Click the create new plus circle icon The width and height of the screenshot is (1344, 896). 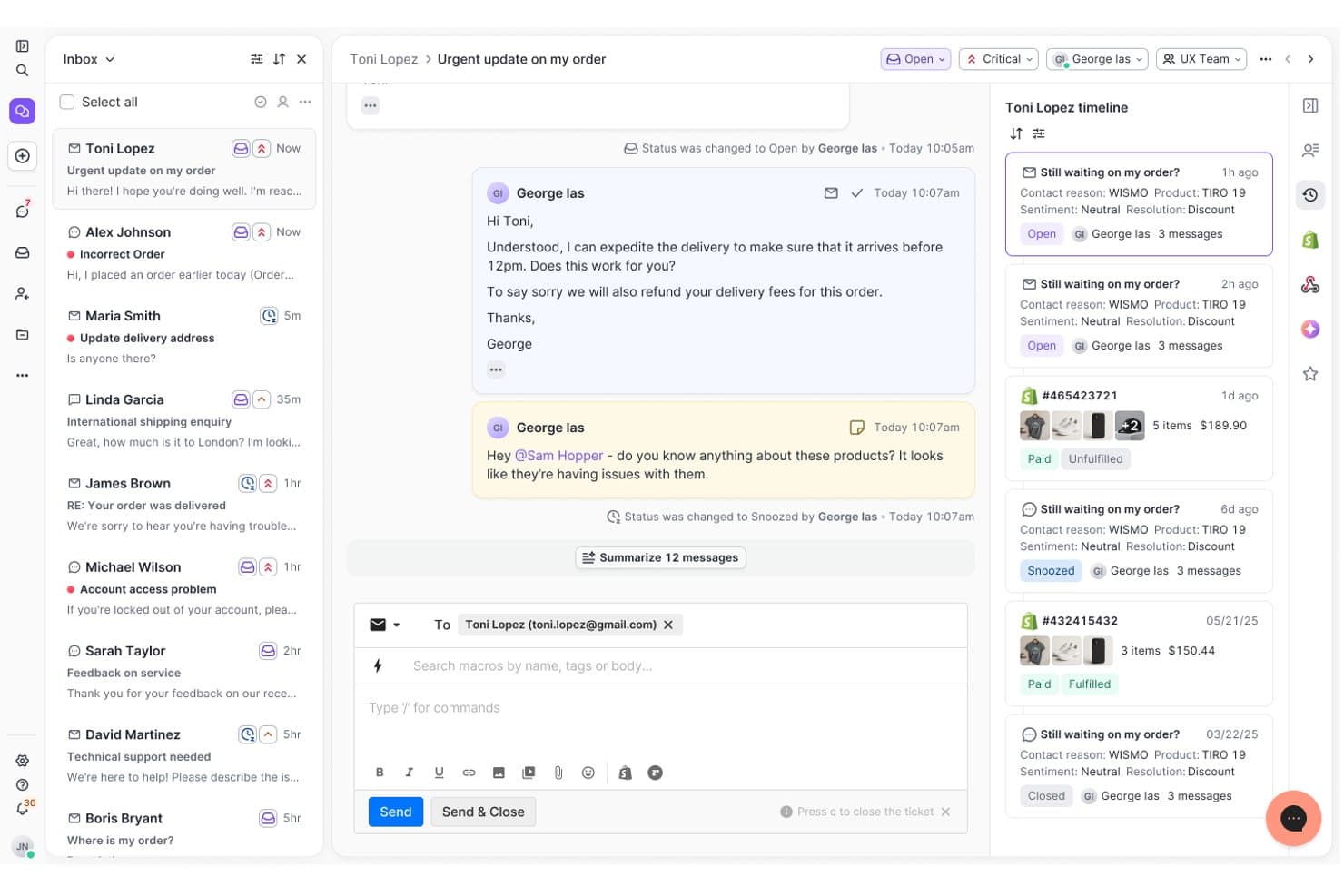(22, 156)
